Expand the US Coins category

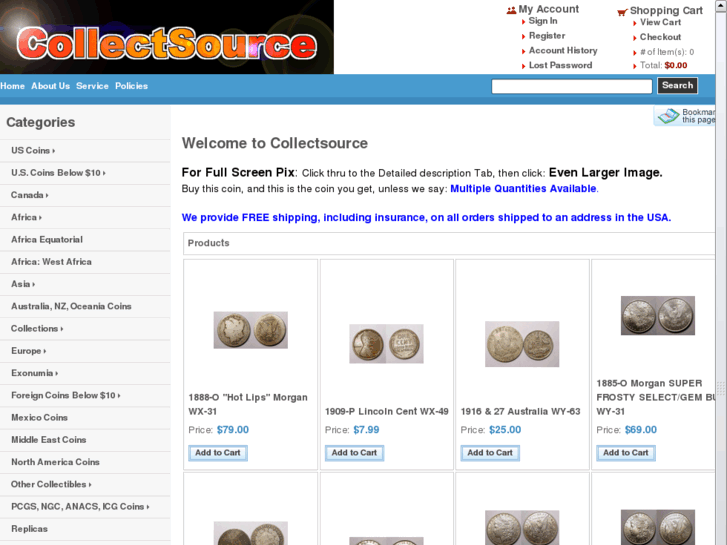pos(33,150)
